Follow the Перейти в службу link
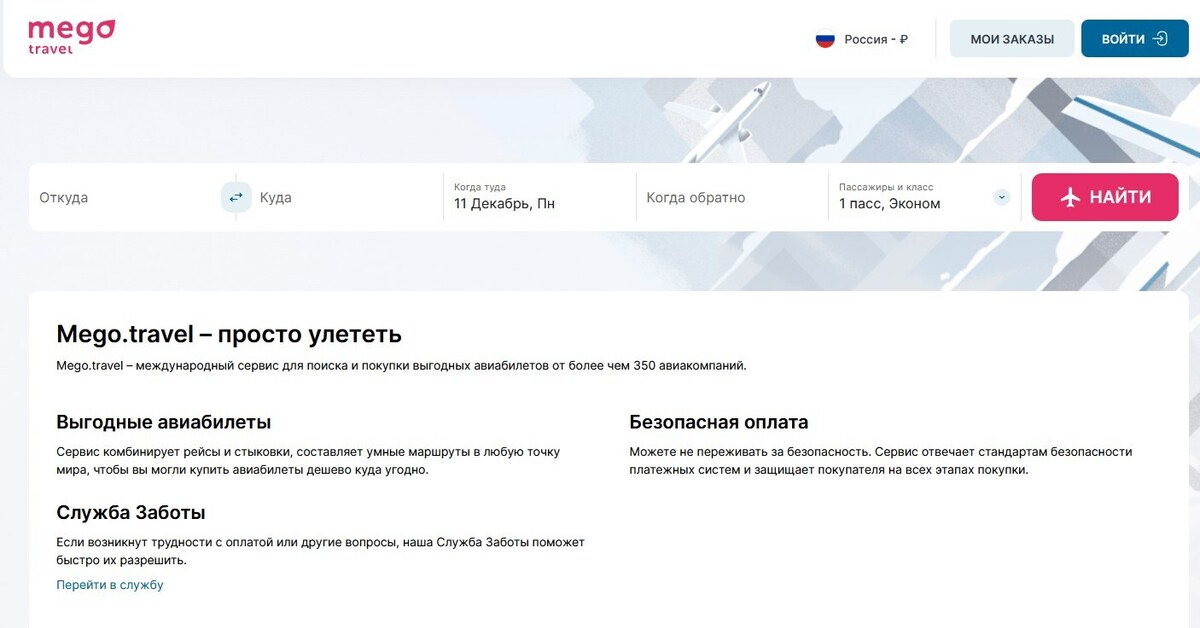 110,585
